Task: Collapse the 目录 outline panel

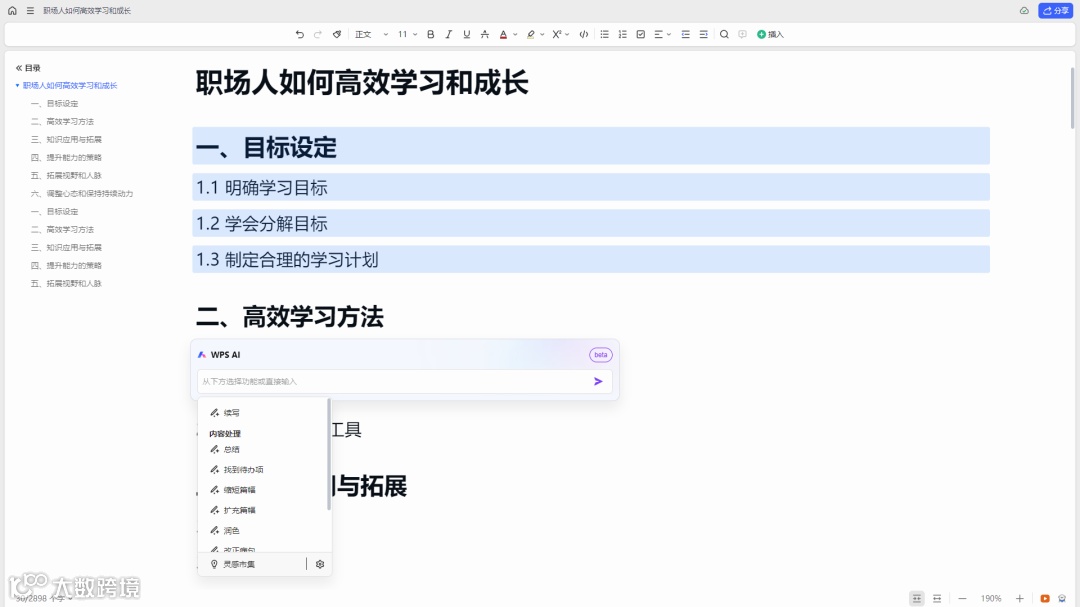Action: (19, 68)
